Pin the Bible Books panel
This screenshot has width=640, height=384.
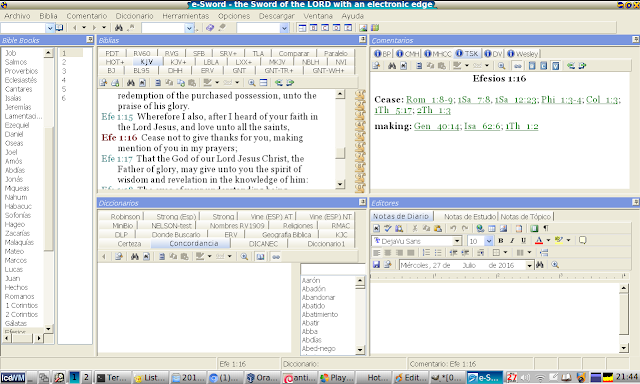point(90,39)
